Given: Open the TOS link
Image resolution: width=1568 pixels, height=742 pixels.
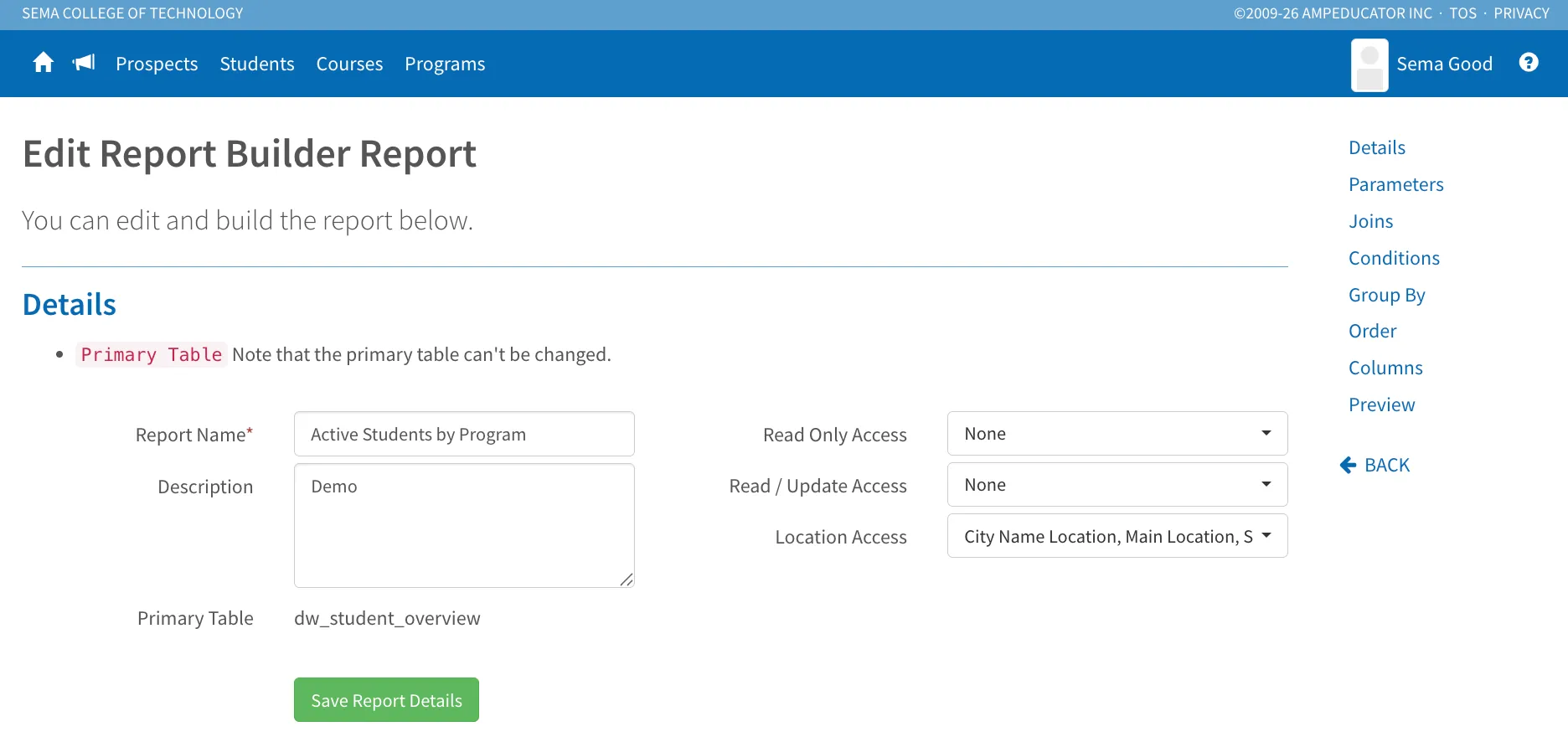Looking at the screenshot, I should pos(1463,13).
